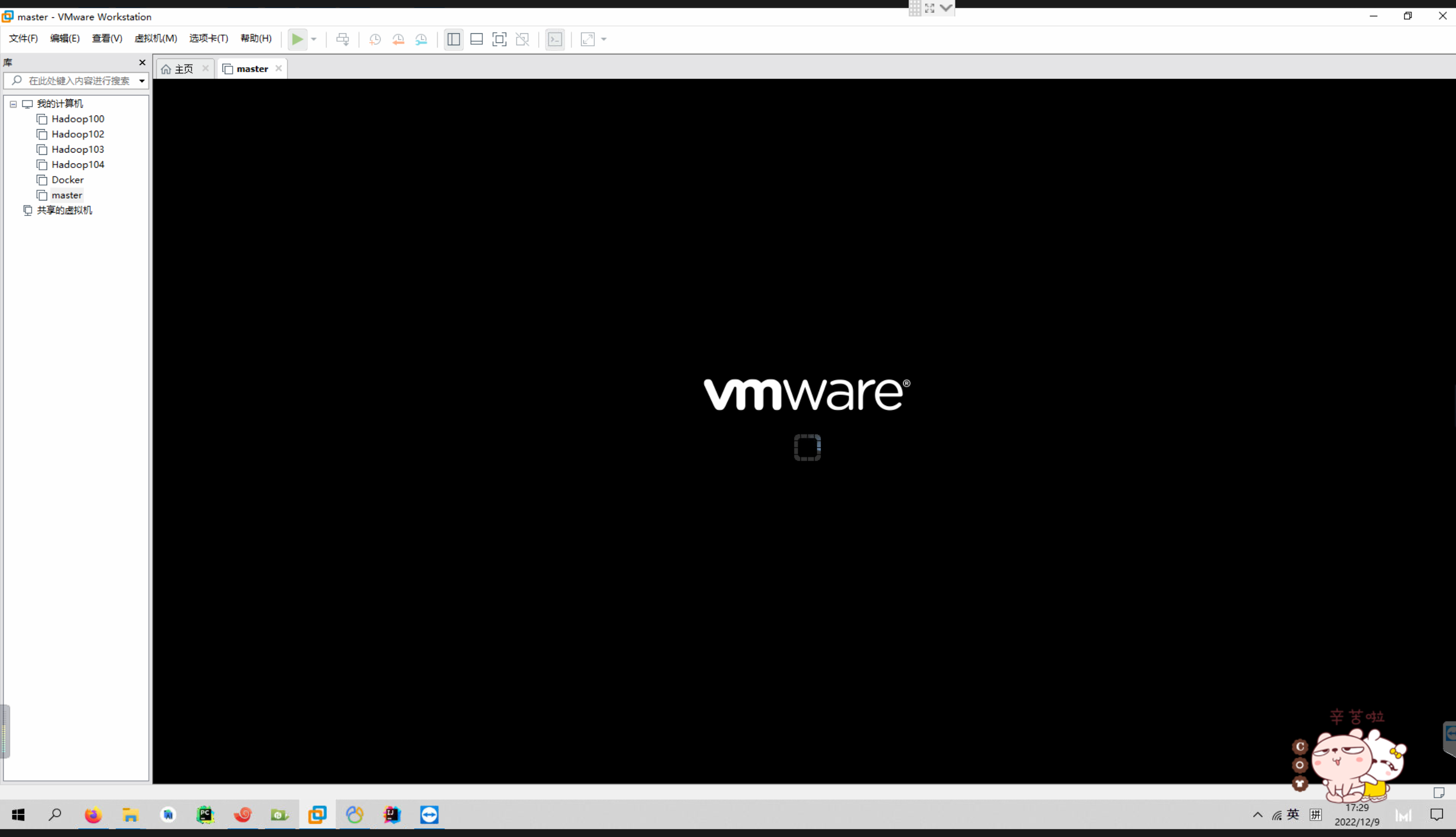Select Docker virtual machine
The image size is (1456, 837).
(67, 180)
